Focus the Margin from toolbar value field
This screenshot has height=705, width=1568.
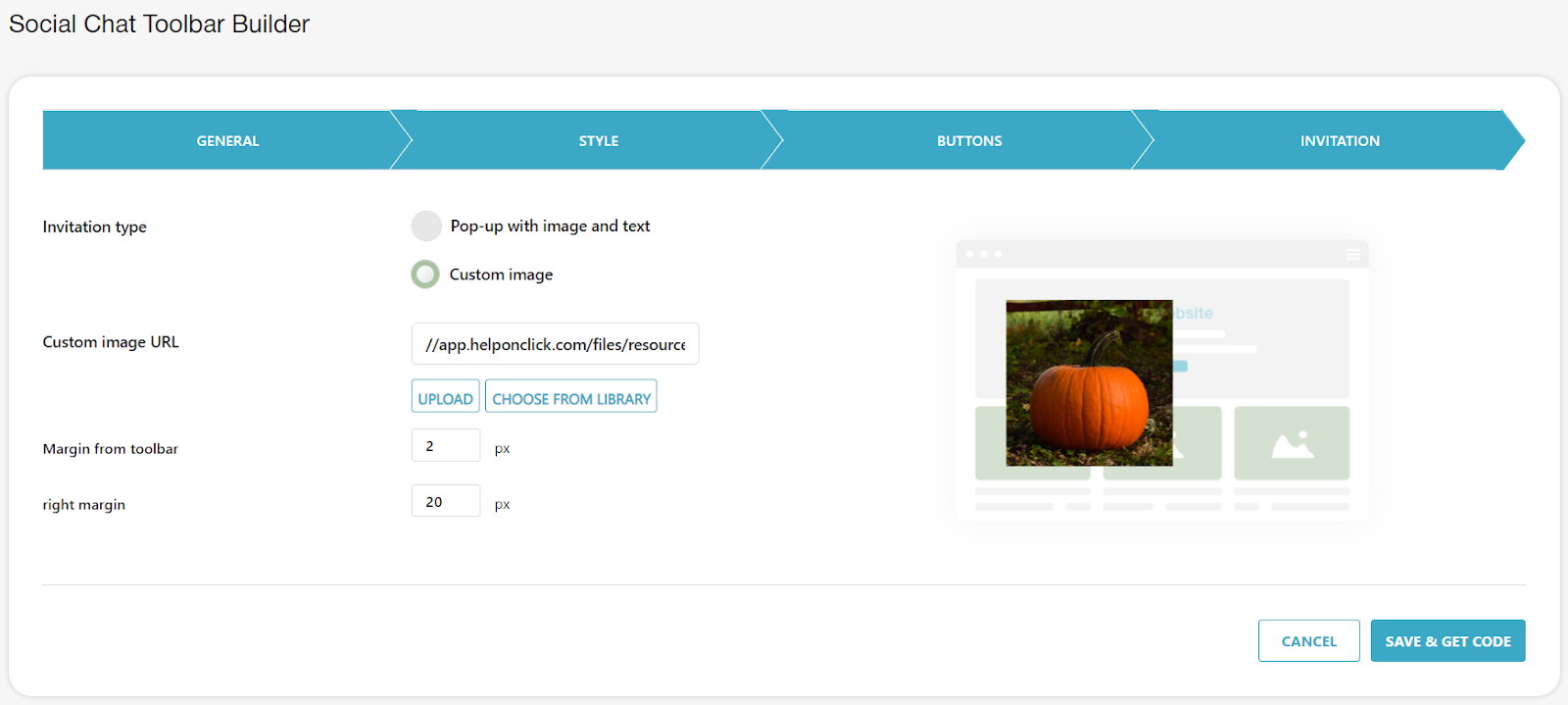pos(445,446)
